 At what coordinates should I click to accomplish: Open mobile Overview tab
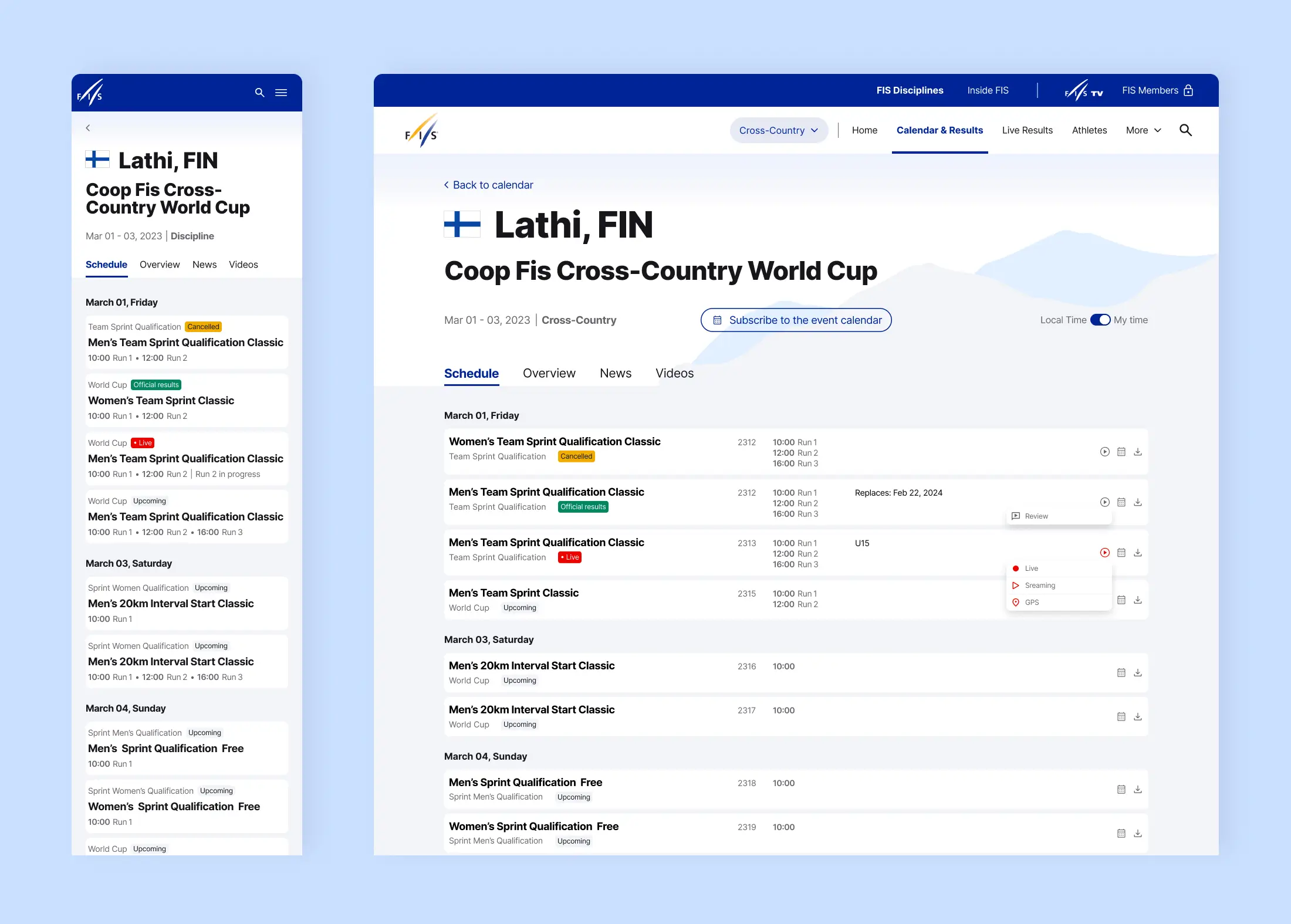tap(160, 265)
